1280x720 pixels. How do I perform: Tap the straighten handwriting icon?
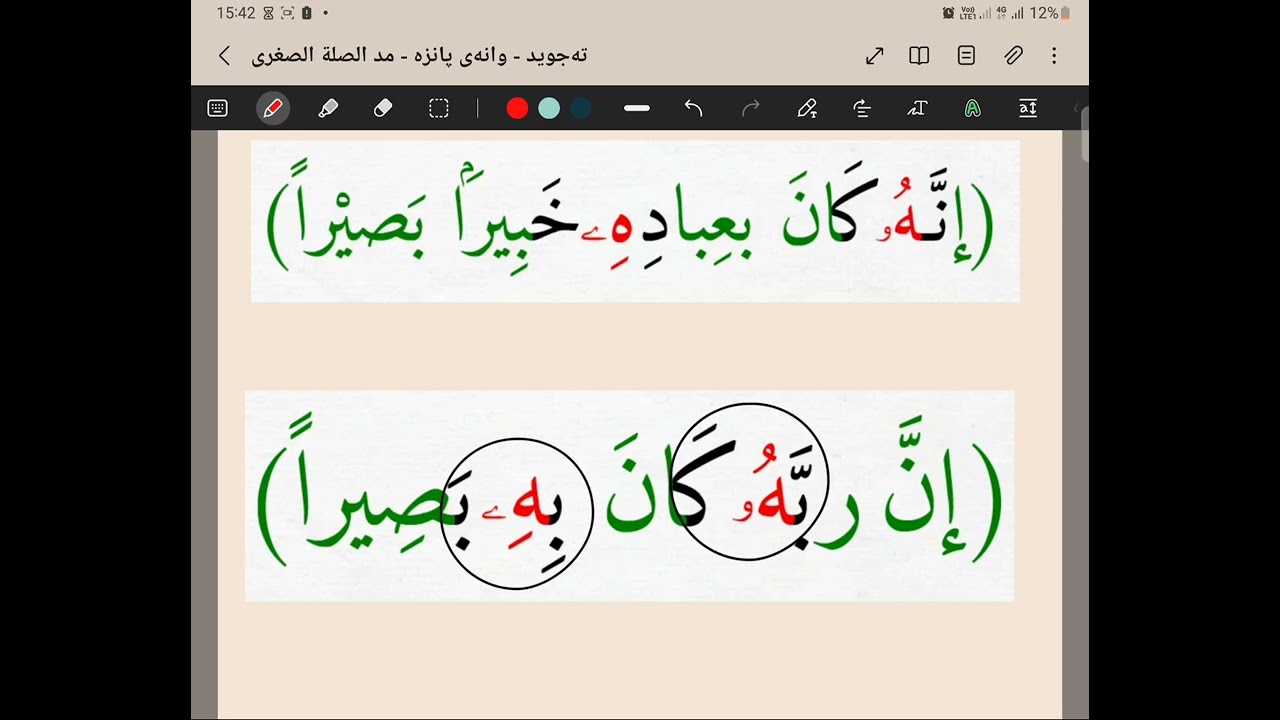[862, 109]
